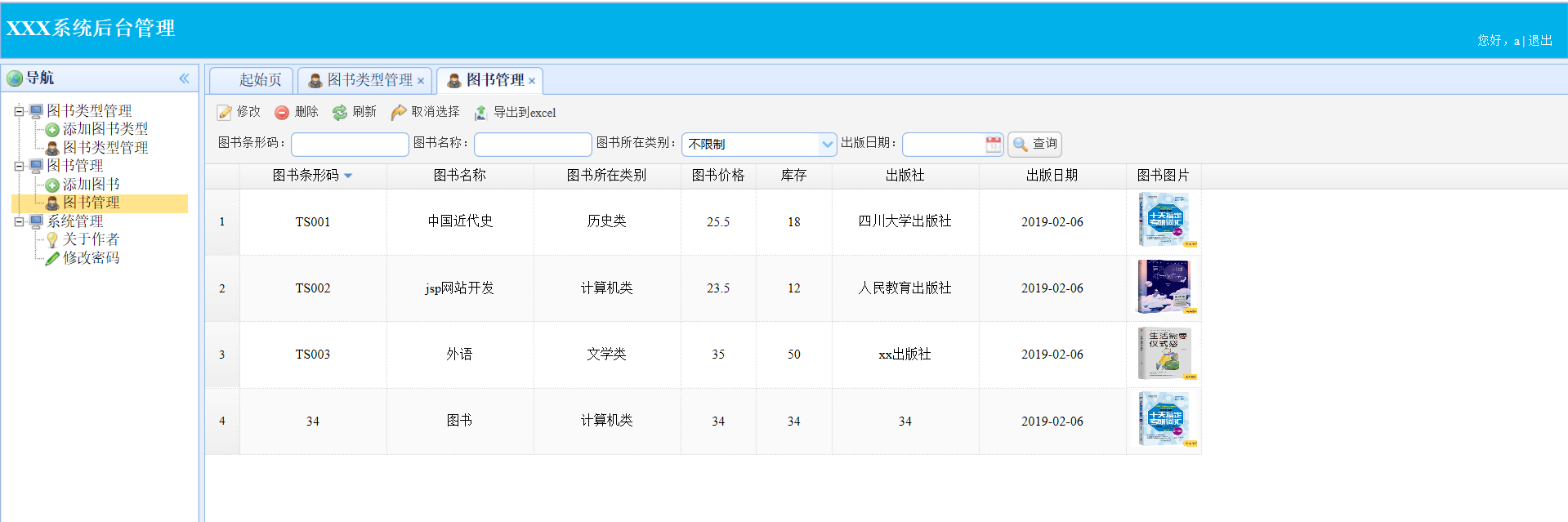Open 修改密码 in the navigation tree
Screen dimensions: 1568x522
pyautogui.click(x=91, y=258)
